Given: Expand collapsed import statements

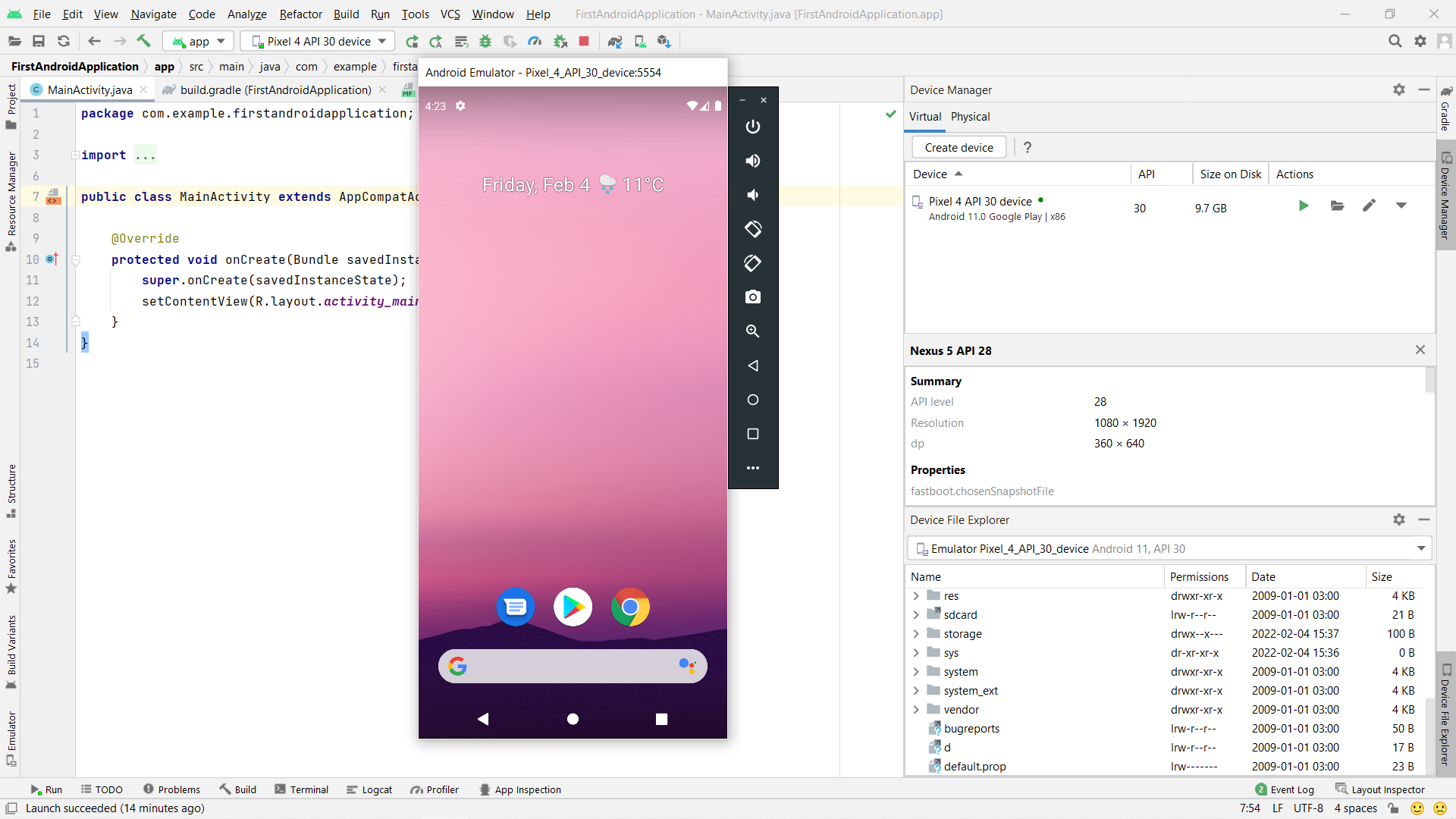Looking at the screenshot, I should click(x=75, y=155).
